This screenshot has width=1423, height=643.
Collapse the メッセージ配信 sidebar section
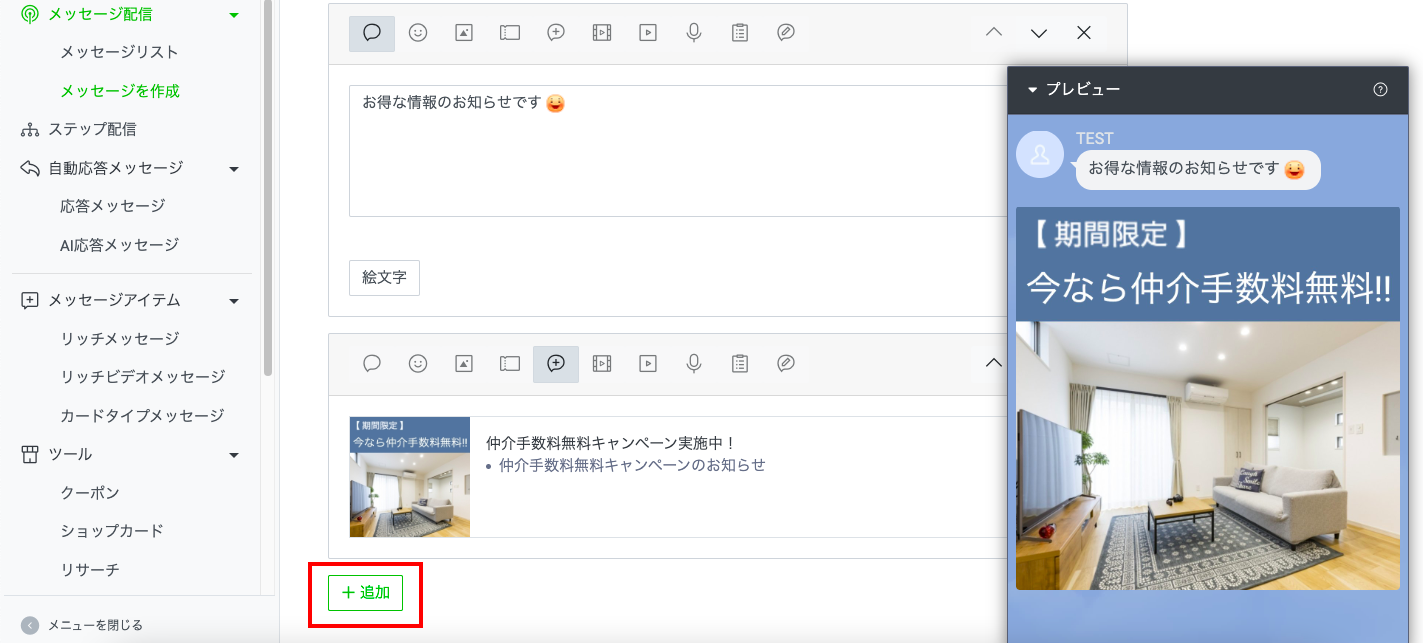tap(234, 15)
